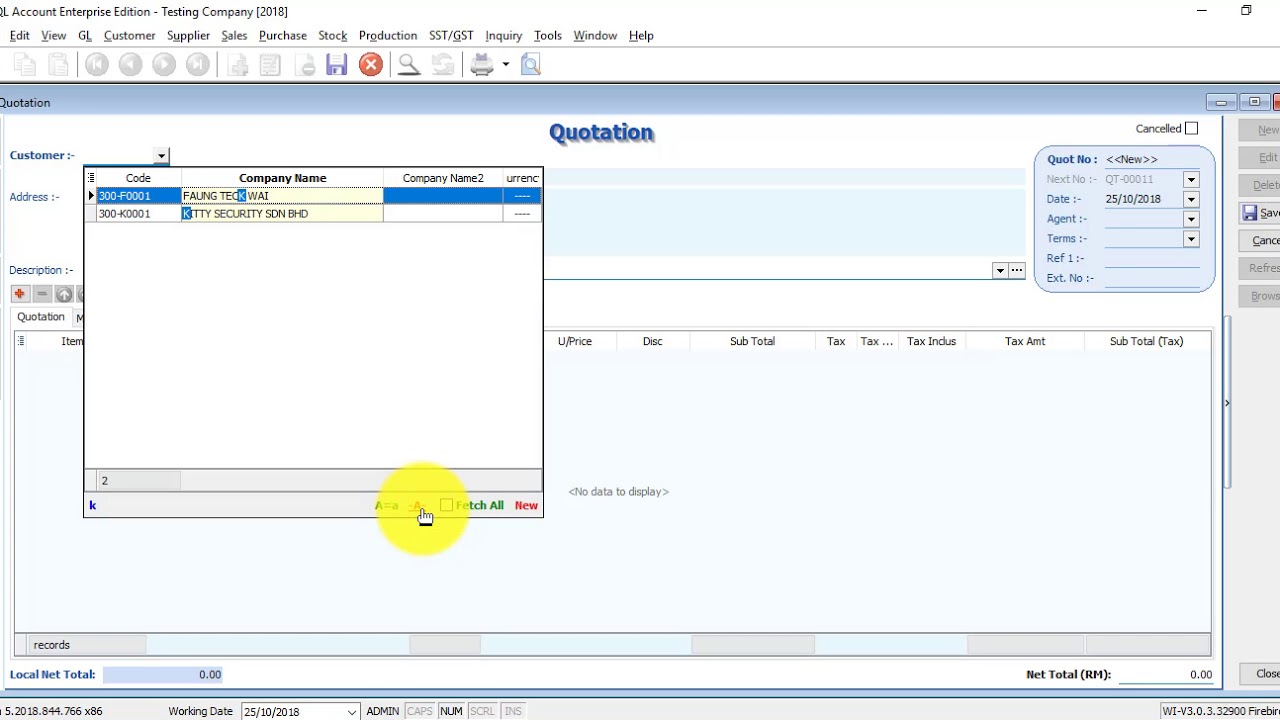Screen dimensions: 1280x720
Task: Click the red Cancel circle icon
Action: point(371,65)
